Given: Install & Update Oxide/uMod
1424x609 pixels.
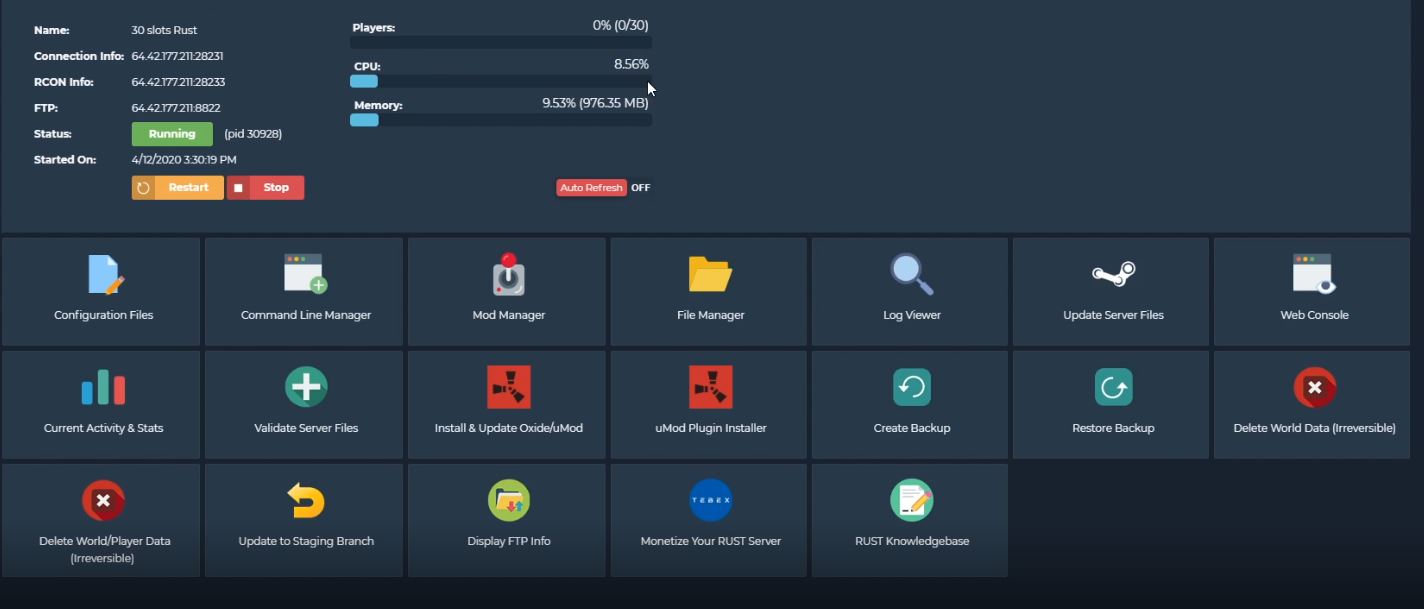Looking at the screenshot, I should click(x=506, y=404).
